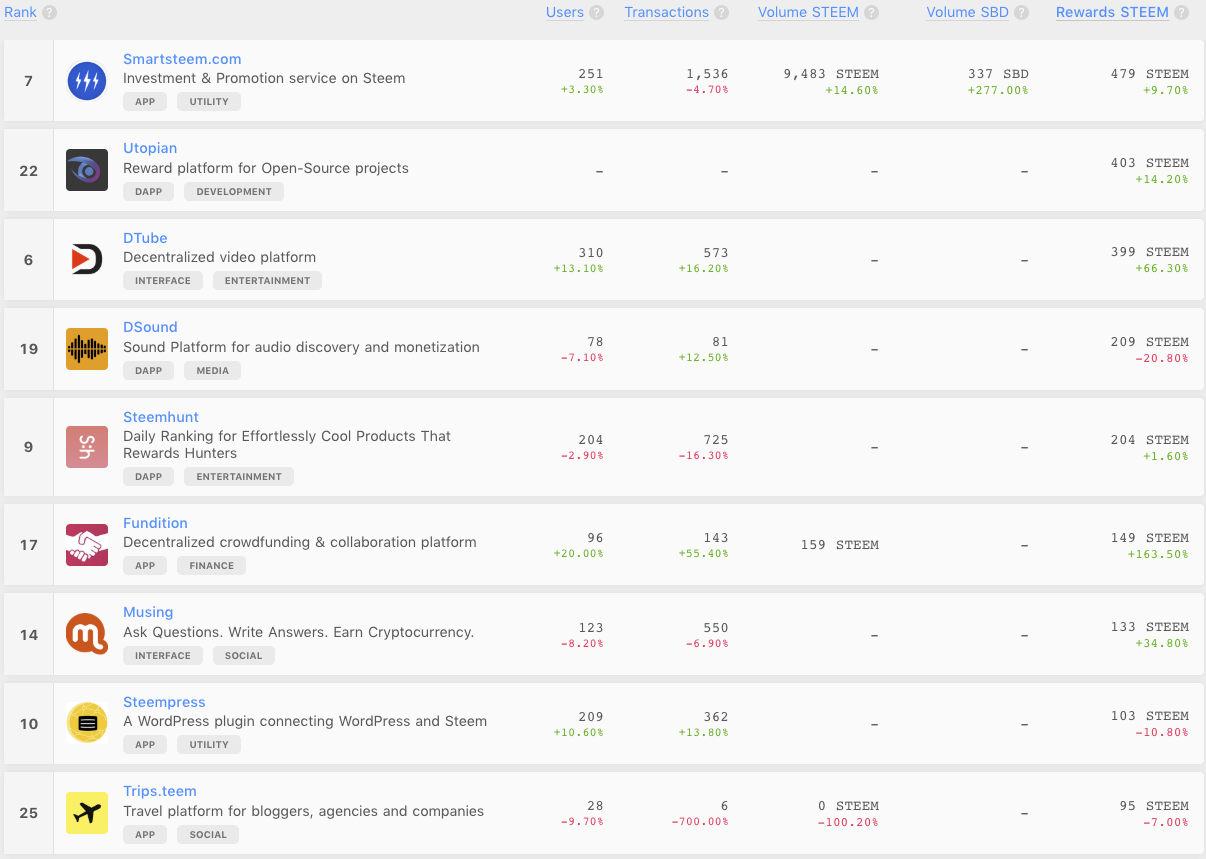1206x859 pixels.
Task: Open the Musing orange M logo icon
Action: click(x=87, y=634)
